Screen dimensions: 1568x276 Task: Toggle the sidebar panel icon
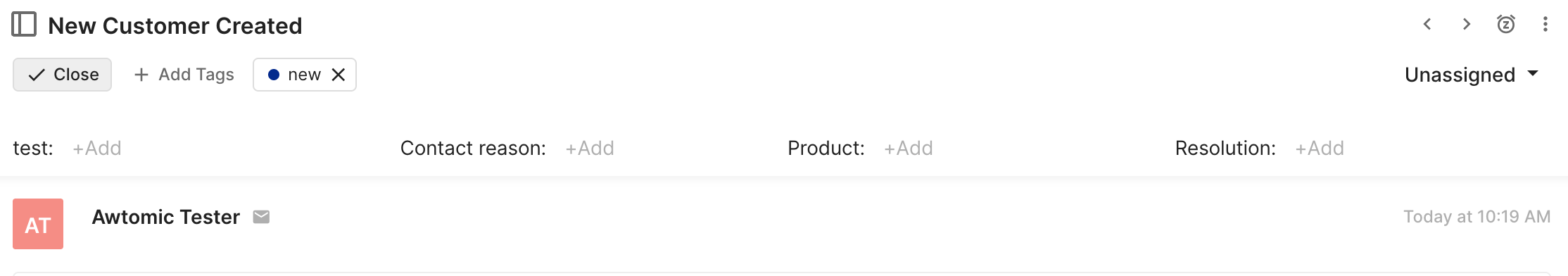pos(24,25)
